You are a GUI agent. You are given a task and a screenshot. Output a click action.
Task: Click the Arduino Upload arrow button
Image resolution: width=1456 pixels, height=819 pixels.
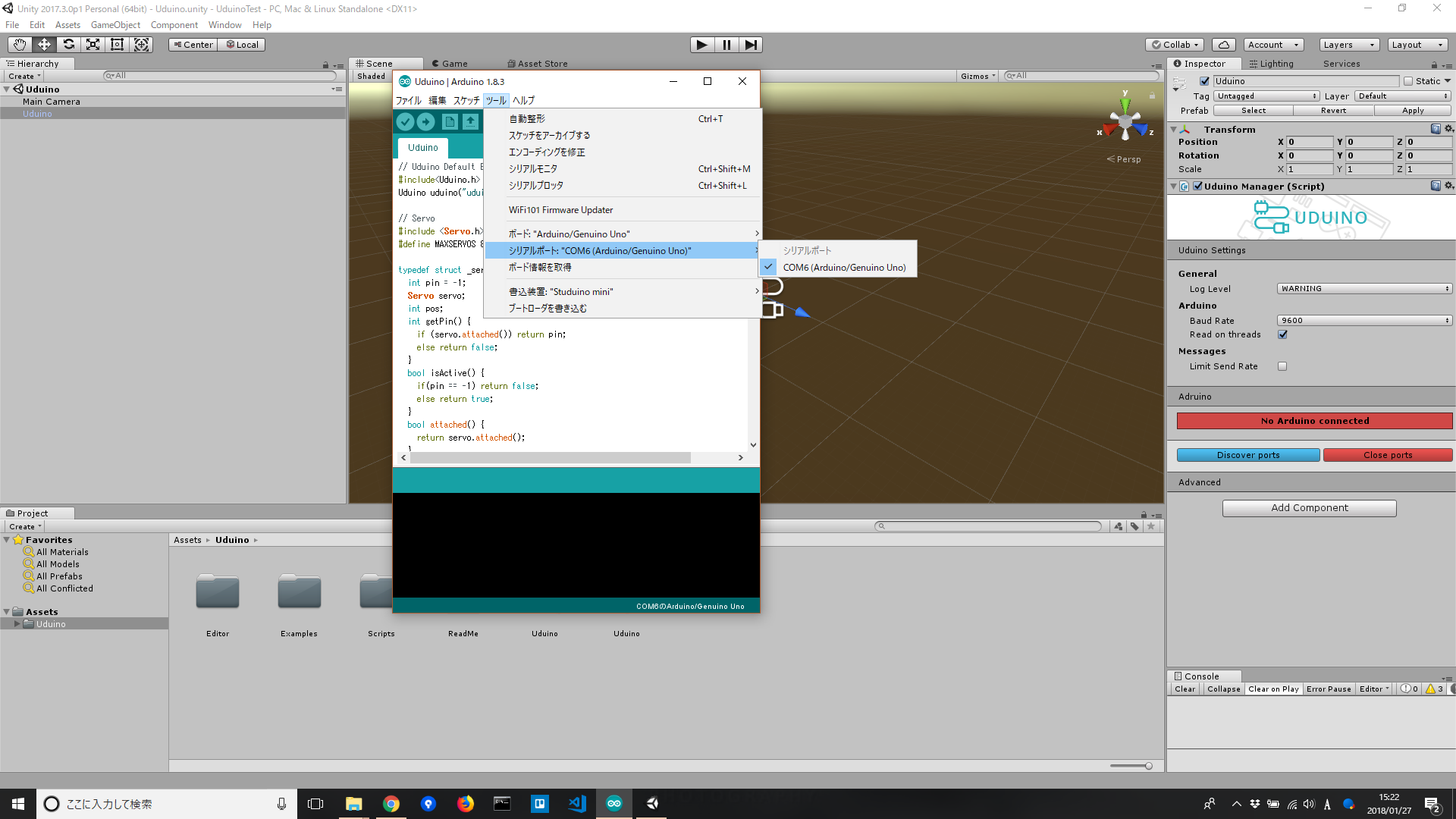(x=426, y=121)
